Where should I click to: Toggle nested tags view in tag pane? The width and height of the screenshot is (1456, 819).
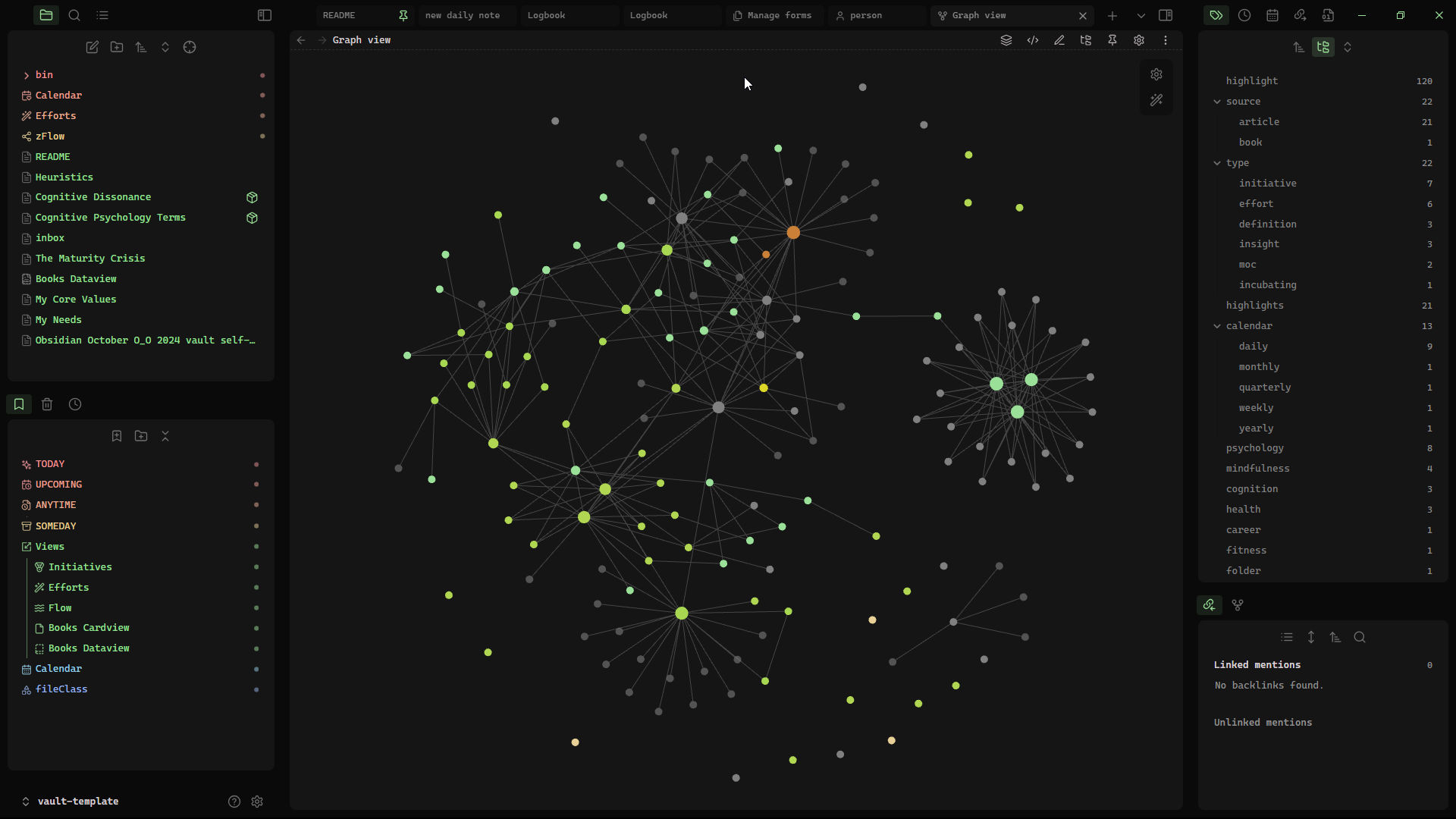(x=1323, y=47)
